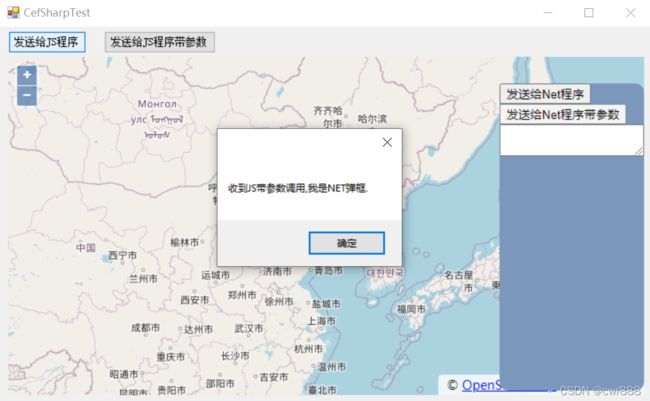The width and height of the screenshot is (650, 401).
Task: Click the 吉安市 label on the map
Action: [274, 377]
